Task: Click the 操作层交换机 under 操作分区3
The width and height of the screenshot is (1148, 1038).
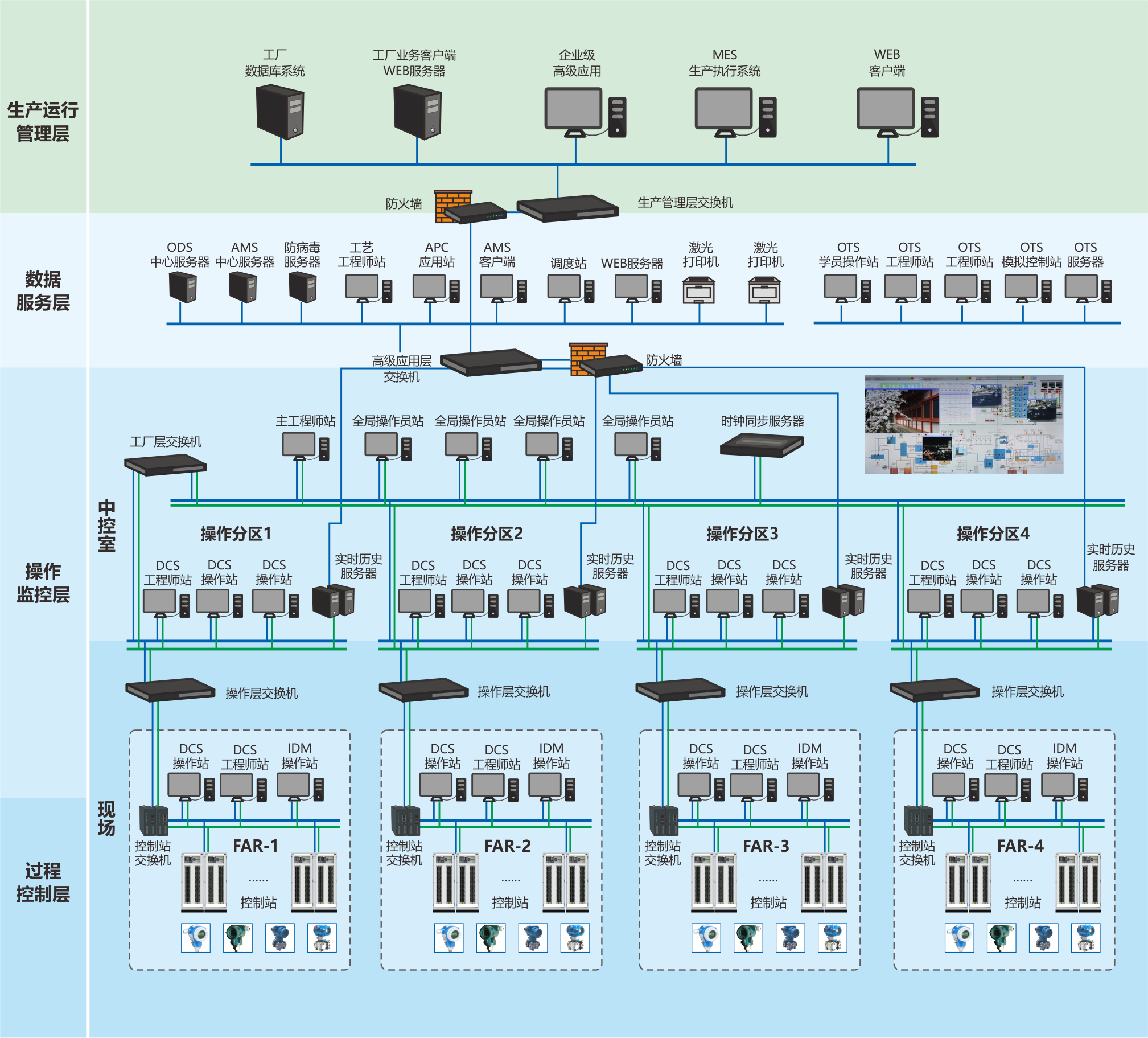Action: coord(680,690)
